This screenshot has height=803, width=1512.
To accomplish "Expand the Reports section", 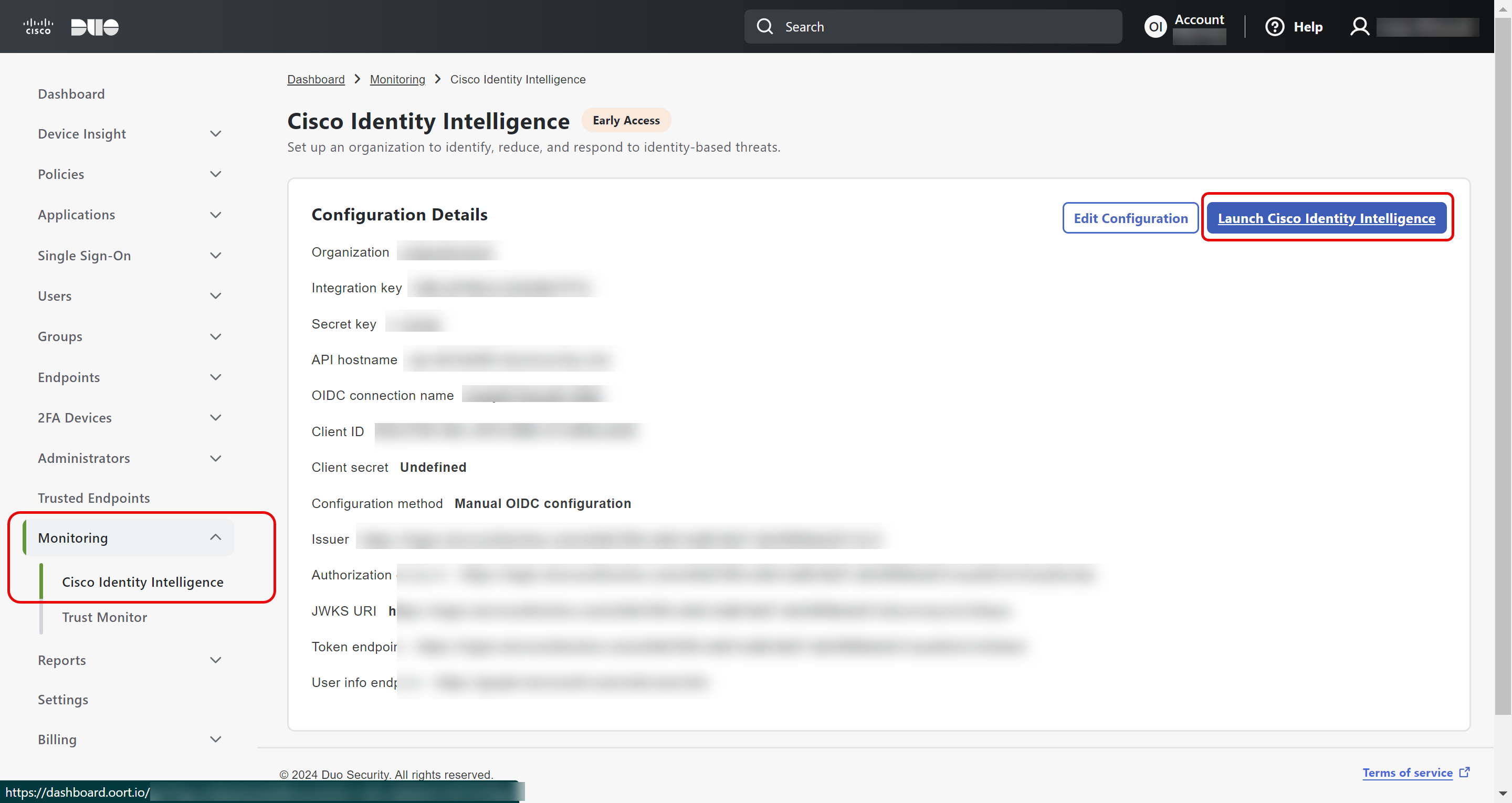I will [x=215, y=660].
